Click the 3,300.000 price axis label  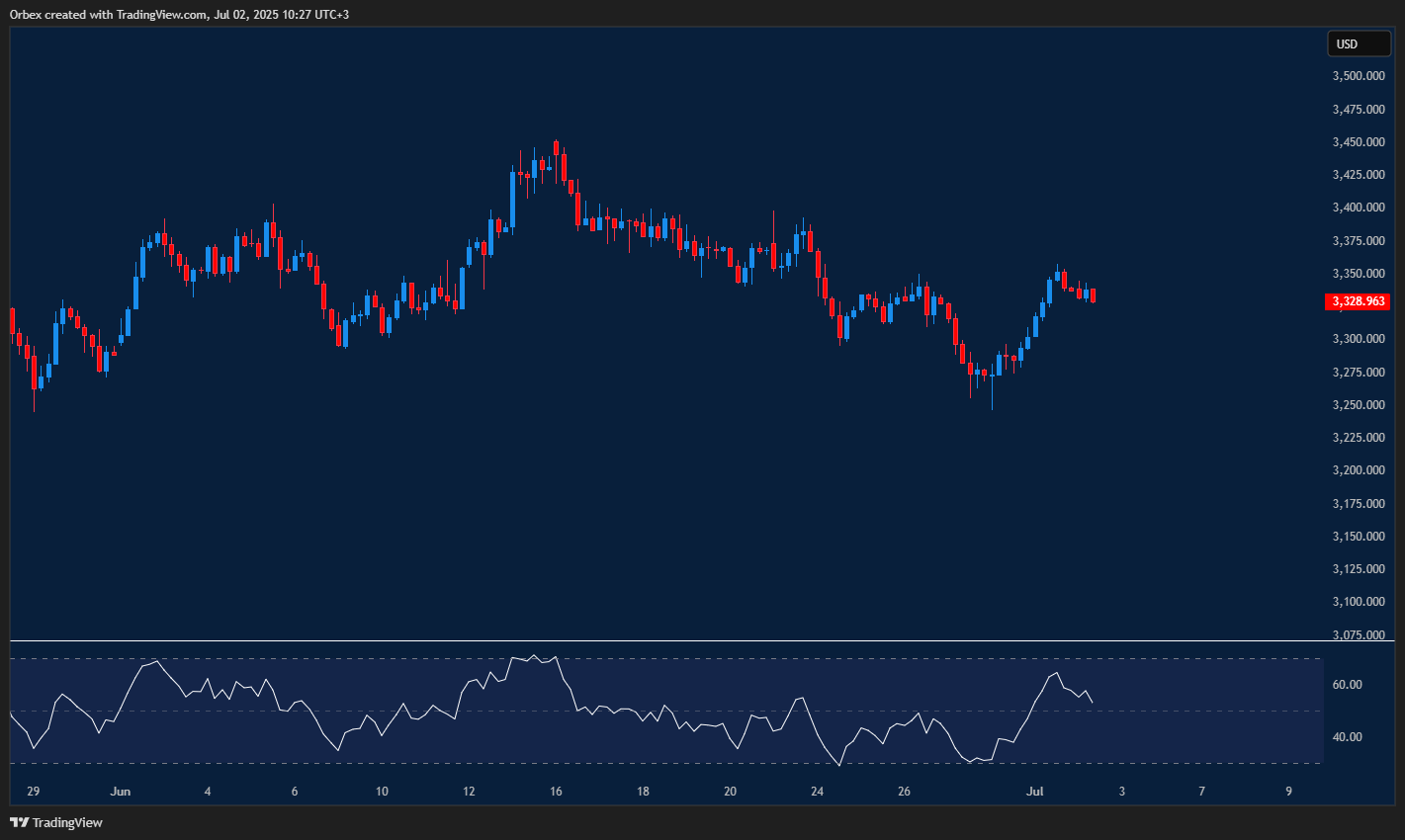click(1358, 339)
